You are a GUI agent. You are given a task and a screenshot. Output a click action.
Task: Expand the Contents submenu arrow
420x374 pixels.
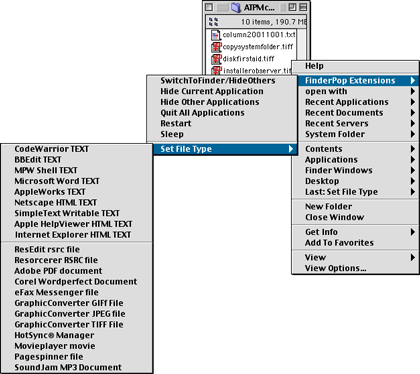point(413,149)
